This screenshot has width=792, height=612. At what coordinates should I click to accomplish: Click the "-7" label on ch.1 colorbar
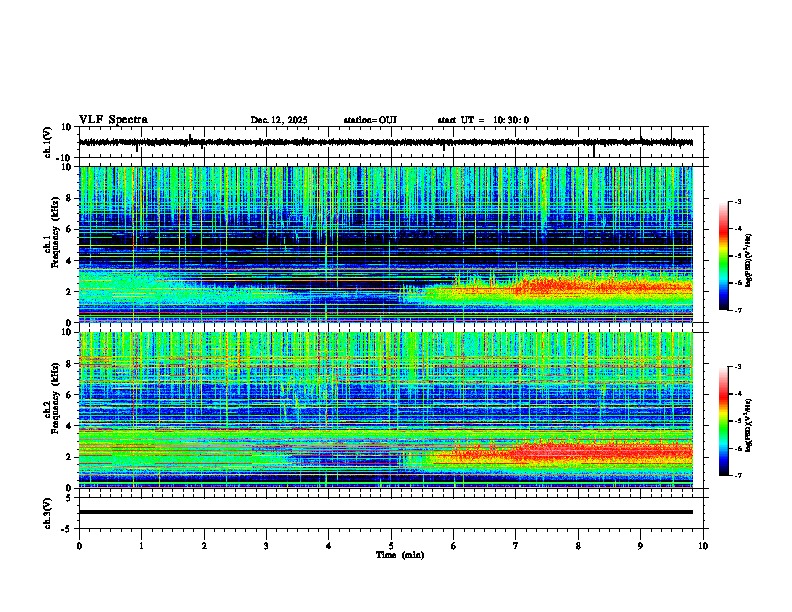[738, 310]
